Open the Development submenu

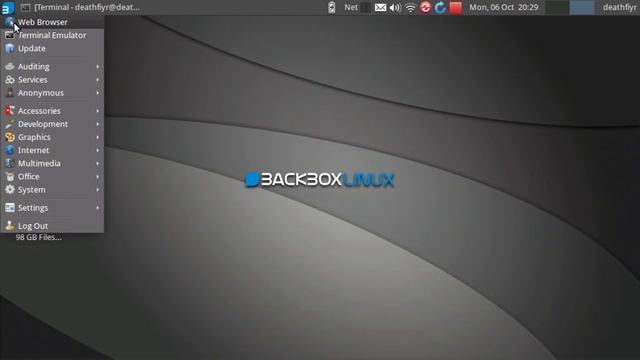pos(52,124)
